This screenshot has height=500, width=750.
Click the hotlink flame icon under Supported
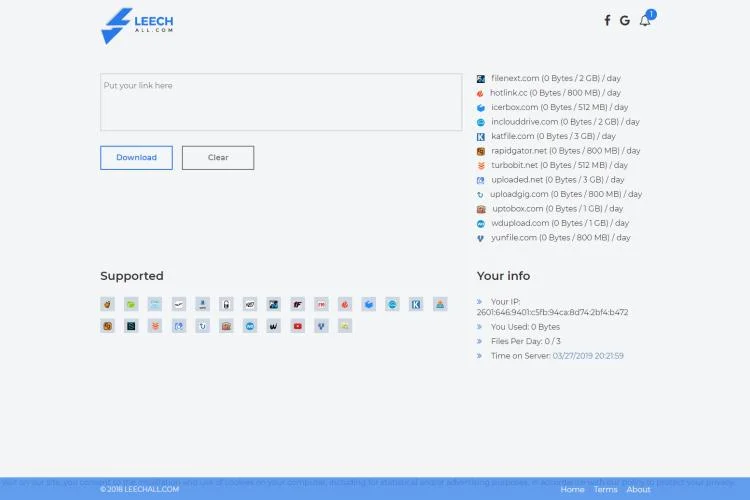point(345,304)
